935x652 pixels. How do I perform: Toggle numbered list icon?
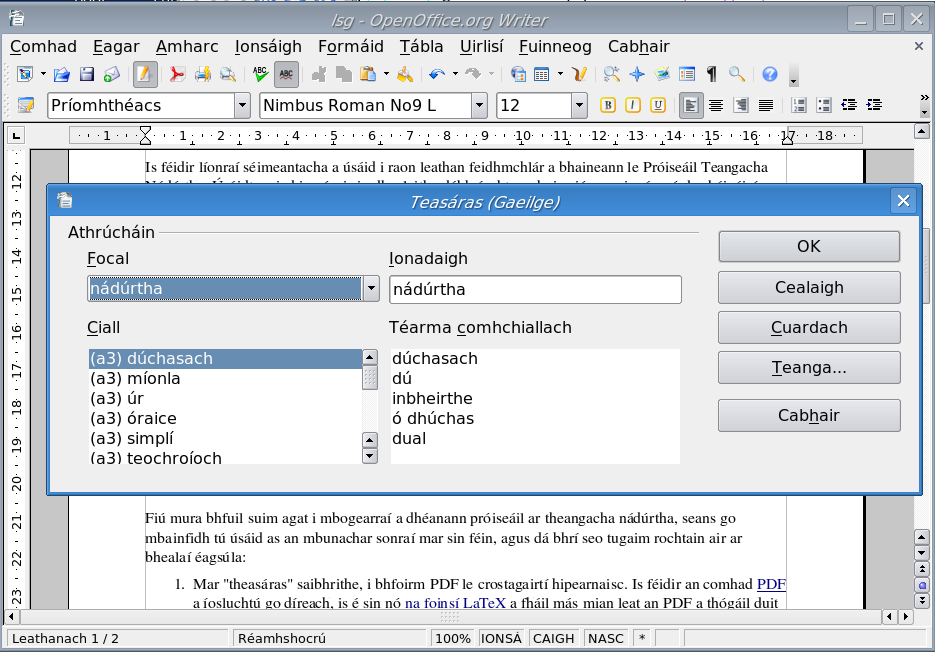(x=798, y=106)
